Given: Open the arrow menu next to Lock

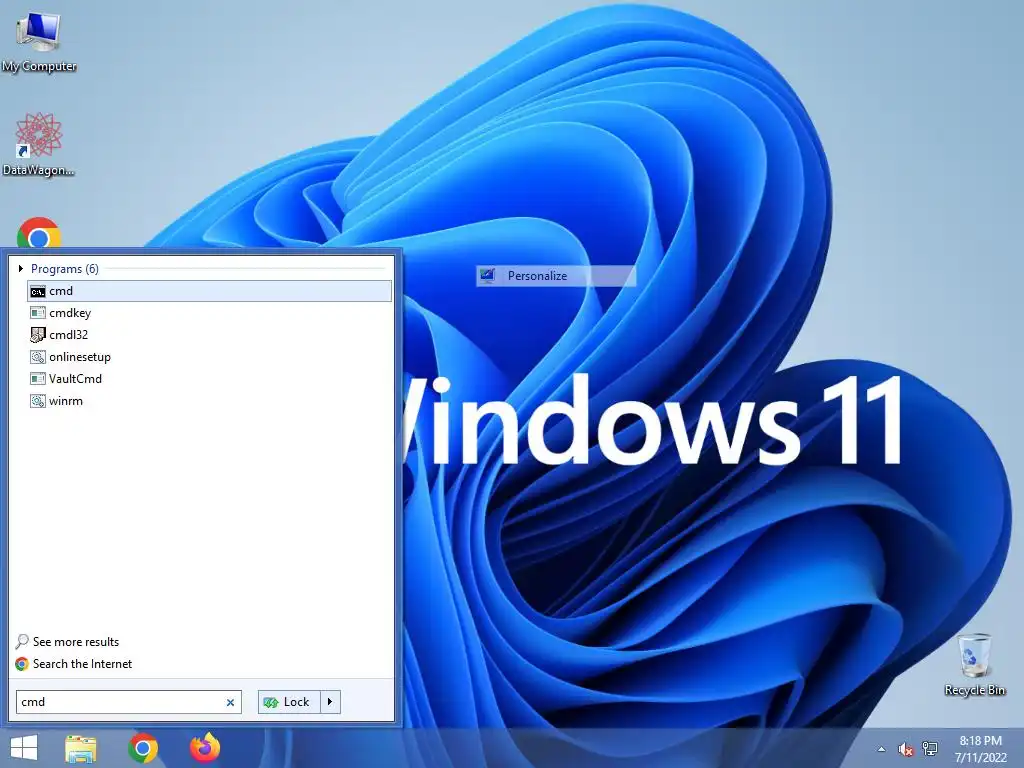Looking at the screenshot, I should click(x=330, y=702).
